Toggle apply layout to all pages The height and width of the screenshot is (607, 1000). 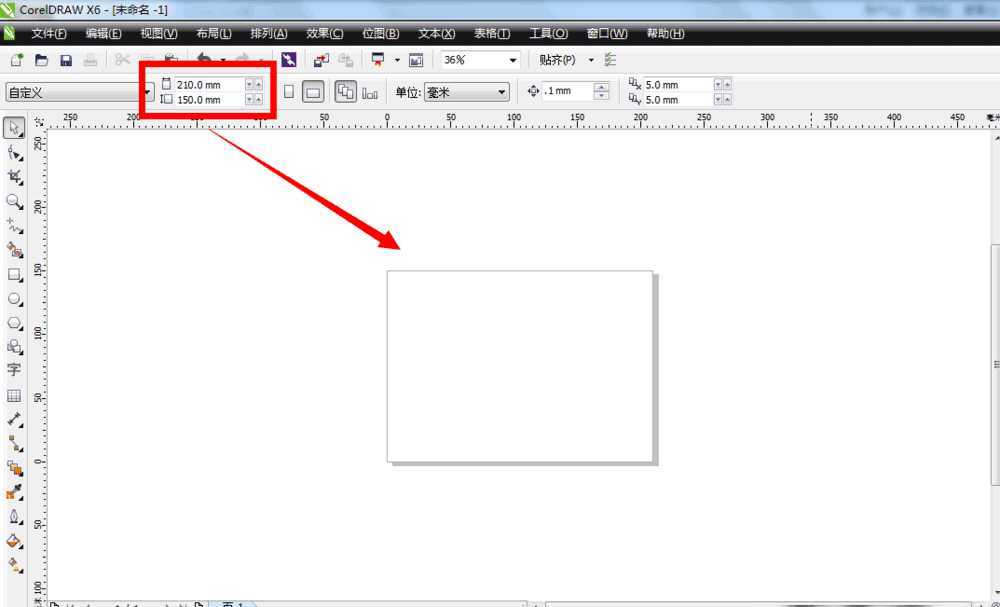[345, 92]
